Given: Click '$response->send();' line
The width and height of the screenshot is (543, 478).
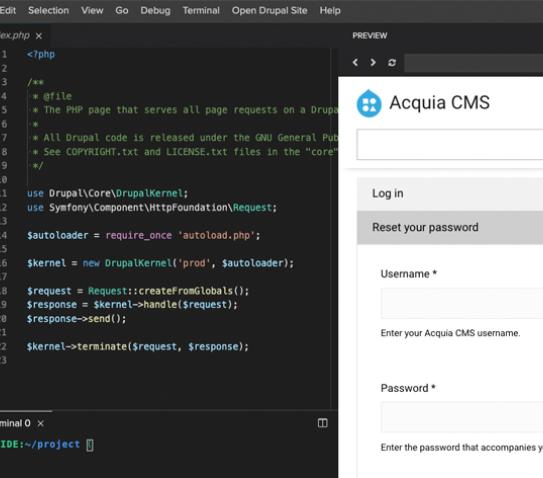Looking at the screenshot, I should coord(77,319).
